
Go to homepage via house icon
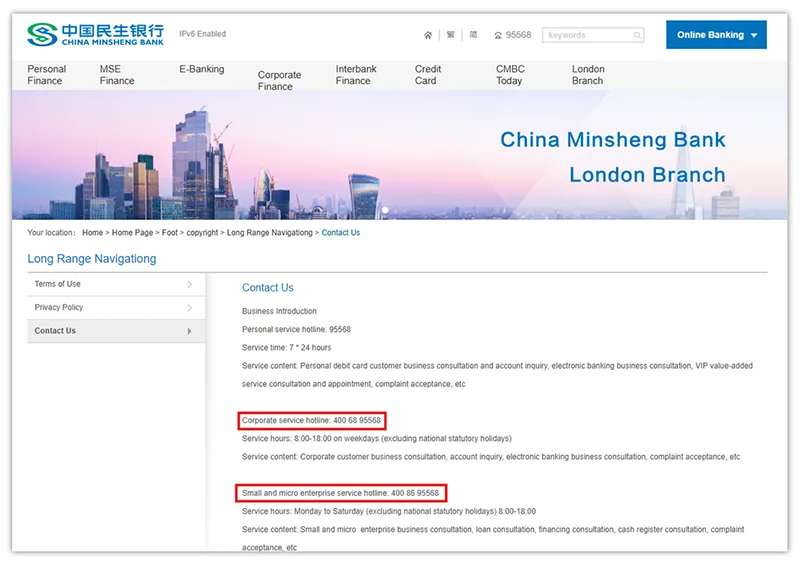tap(428, 35)
